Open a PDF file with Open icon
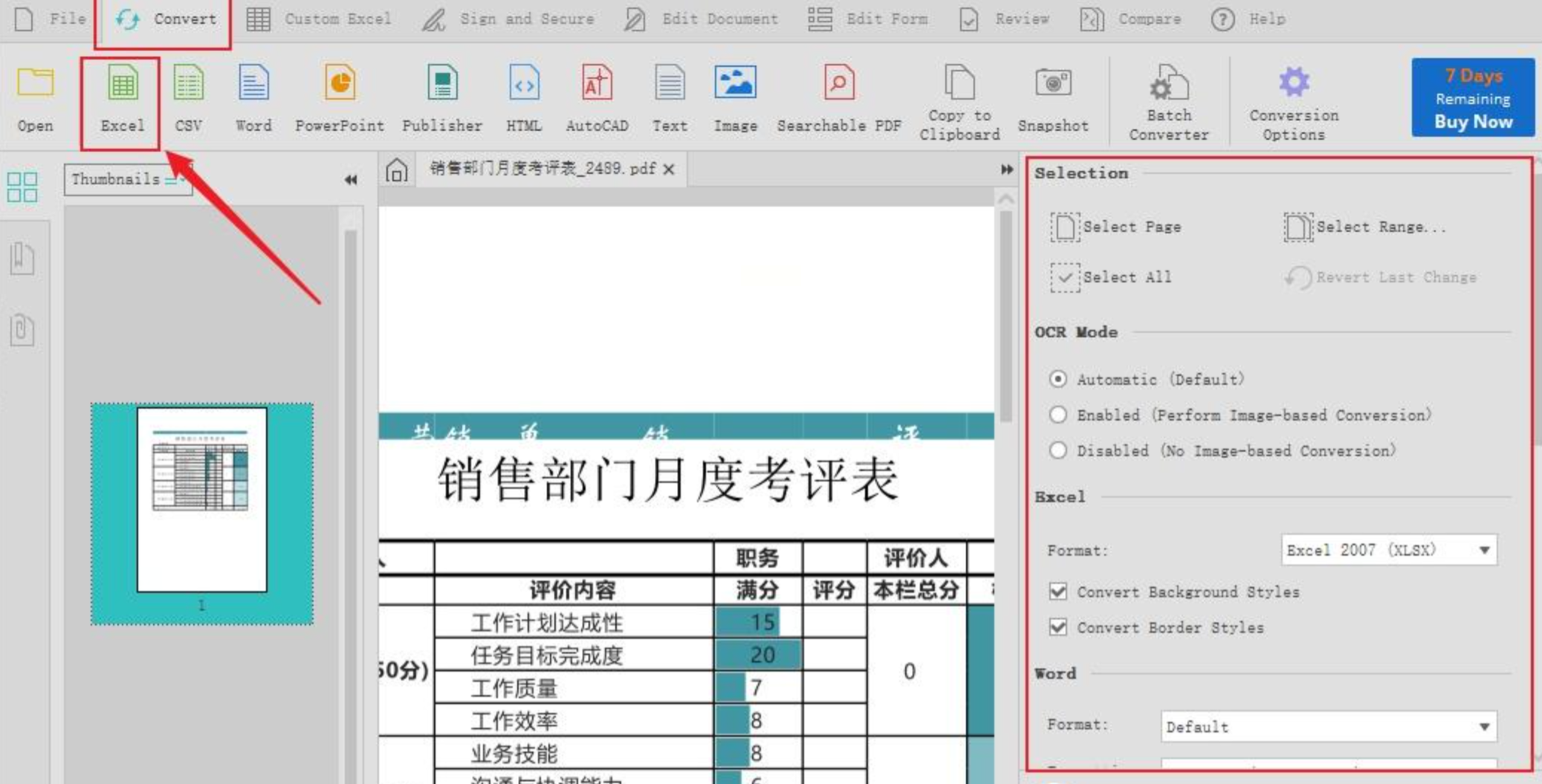Viewport: 1542px width, 784px height. coord(35,99)
